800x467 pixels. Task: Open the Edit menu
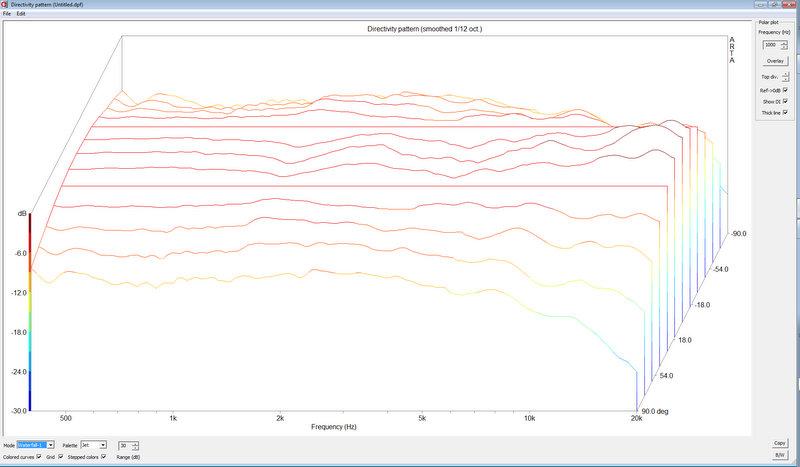tap(21, 13)
